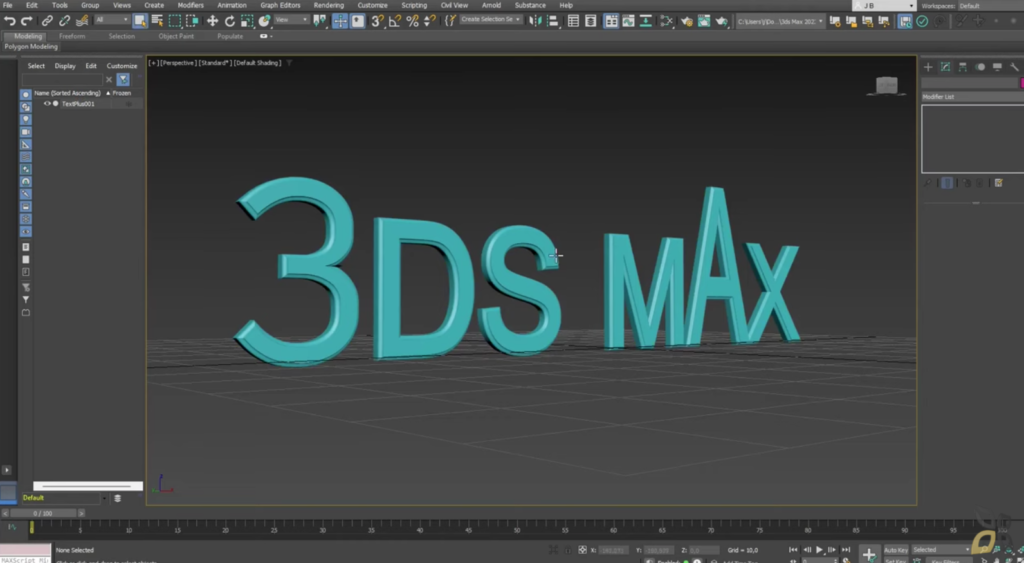Click the [Default Shading] viewport label
This screenshot has width=1024, height=563.
pos(257,63)
